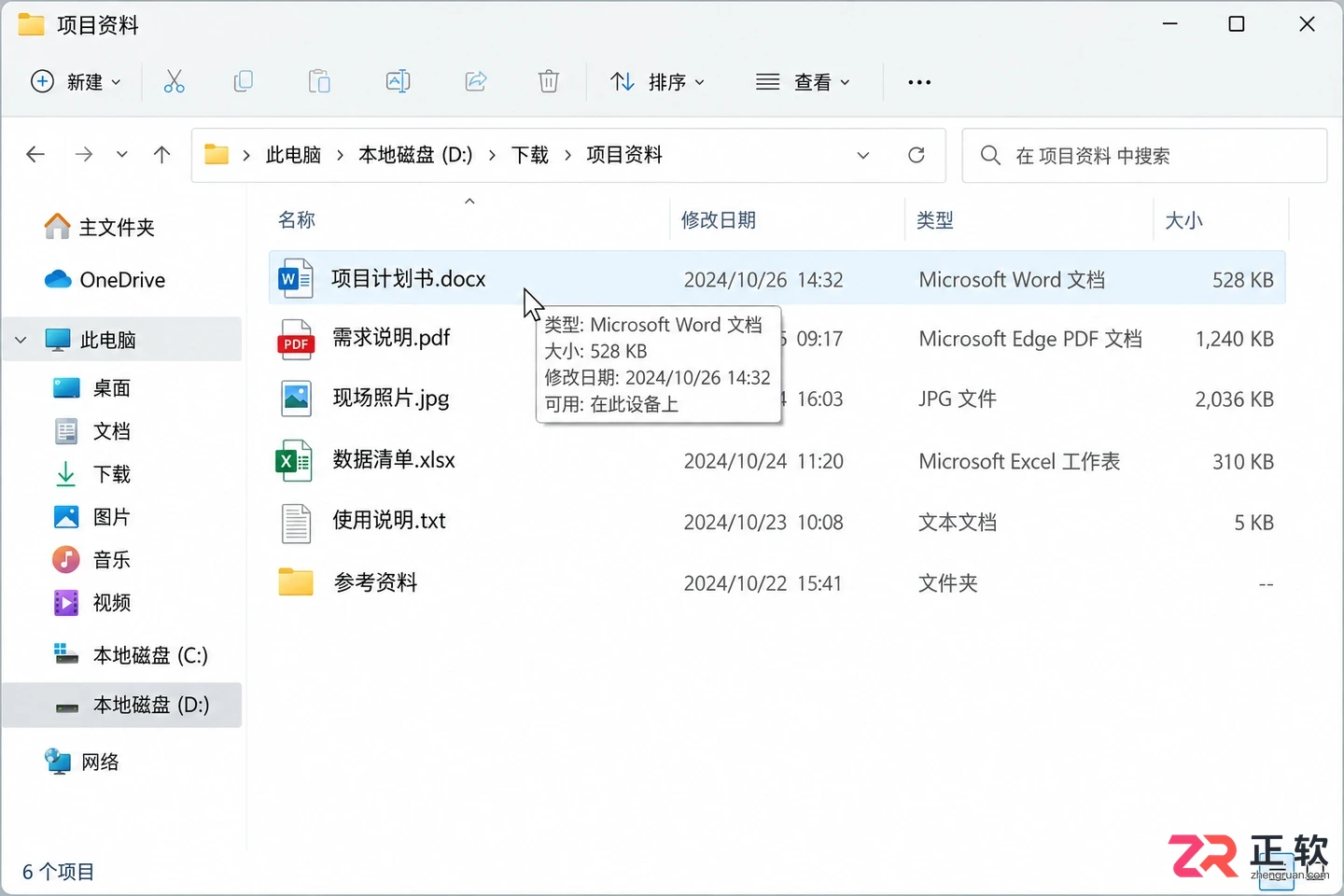1344x896 pixels.
Task: Navigate up one folder level
Action: click(161, 154)
